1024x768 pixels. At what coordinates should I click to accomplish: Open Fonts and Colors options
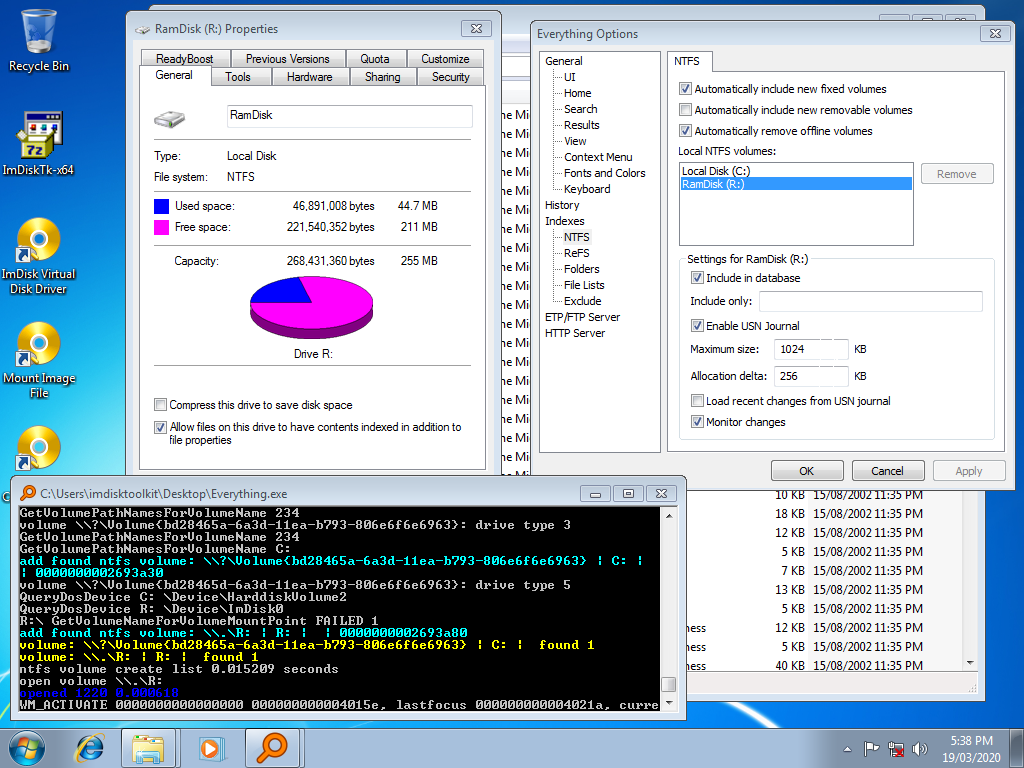click(x=605, y=173)
